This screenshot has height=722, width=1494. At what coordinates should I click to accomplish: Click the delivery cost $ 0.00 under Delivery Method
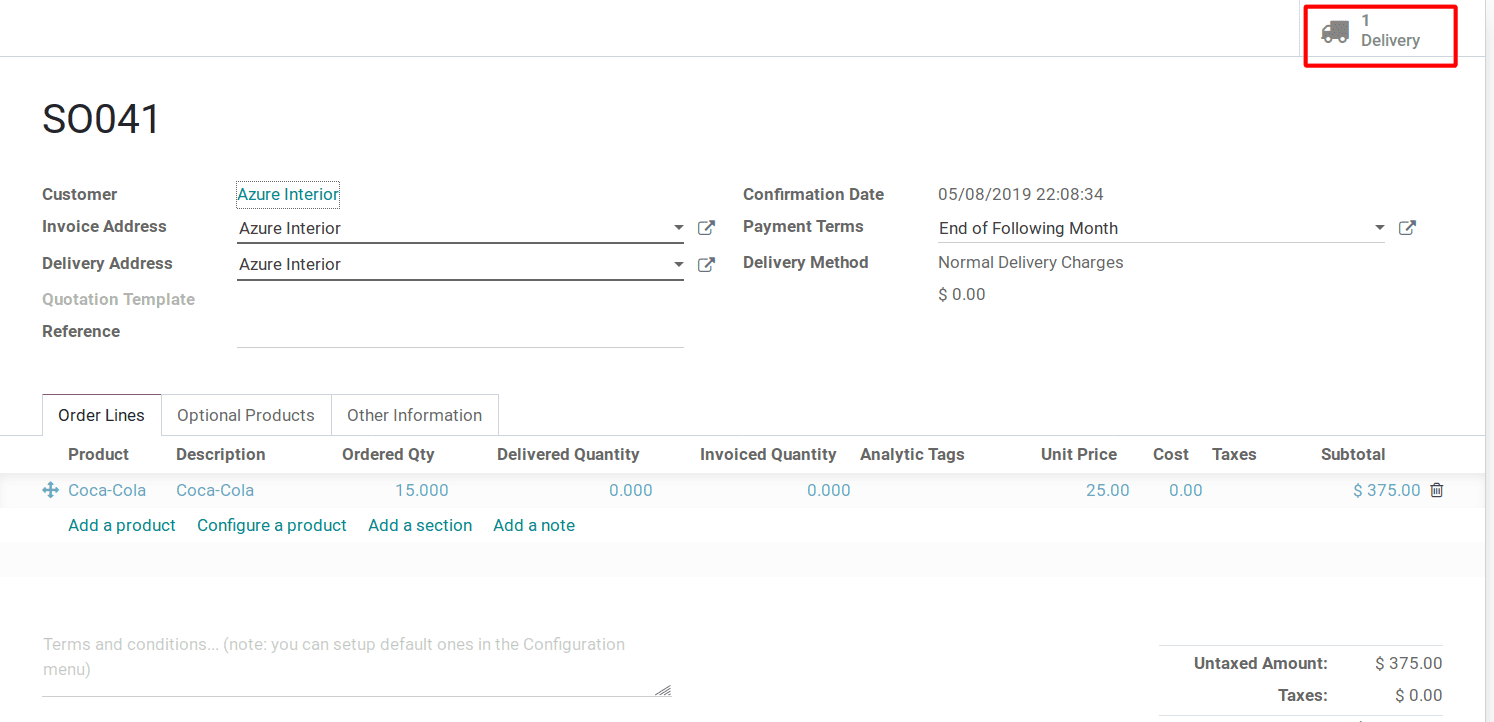pos(962,294)
